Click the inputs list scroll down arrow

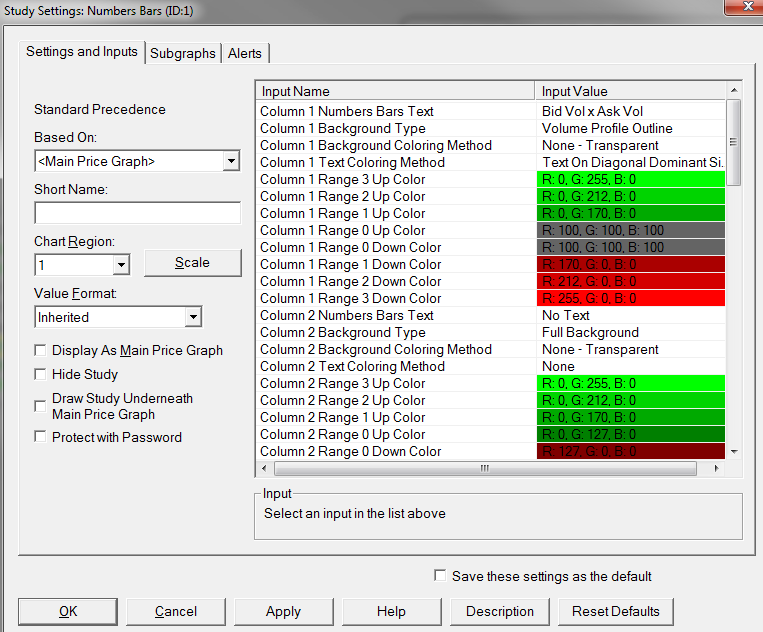pos(734,451)
